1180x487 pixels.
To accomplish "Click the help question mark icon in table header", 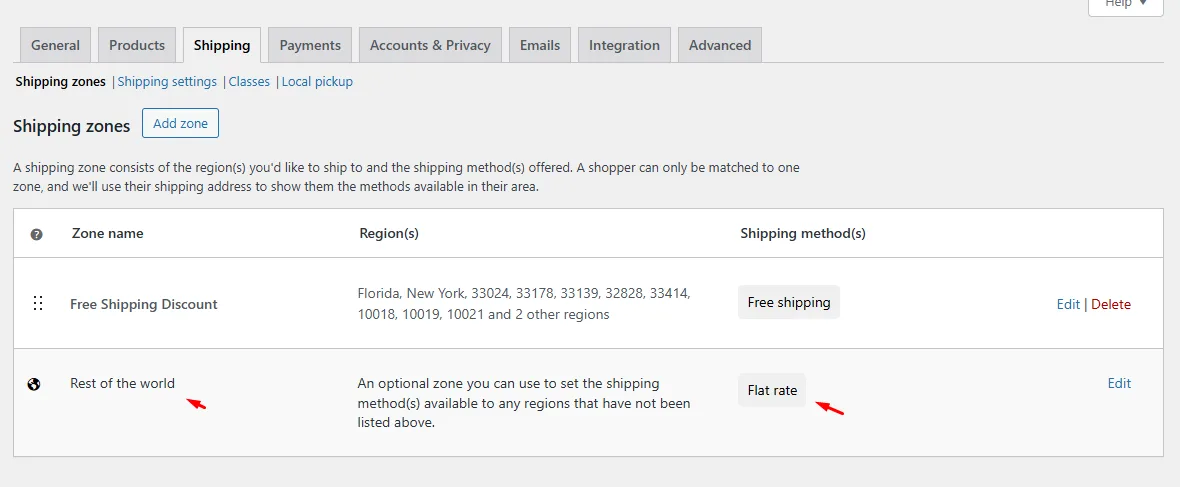I will pos(36,234).
